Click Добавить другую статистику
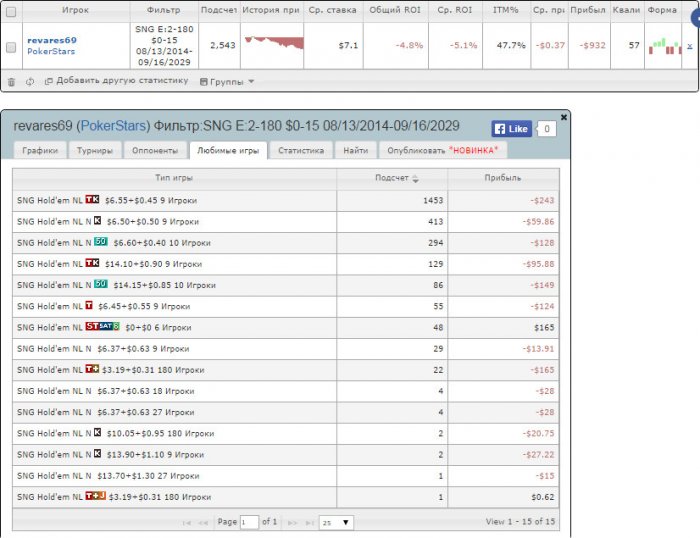The width and height of the screenshot is (700, 538). [x=117, y=81]
